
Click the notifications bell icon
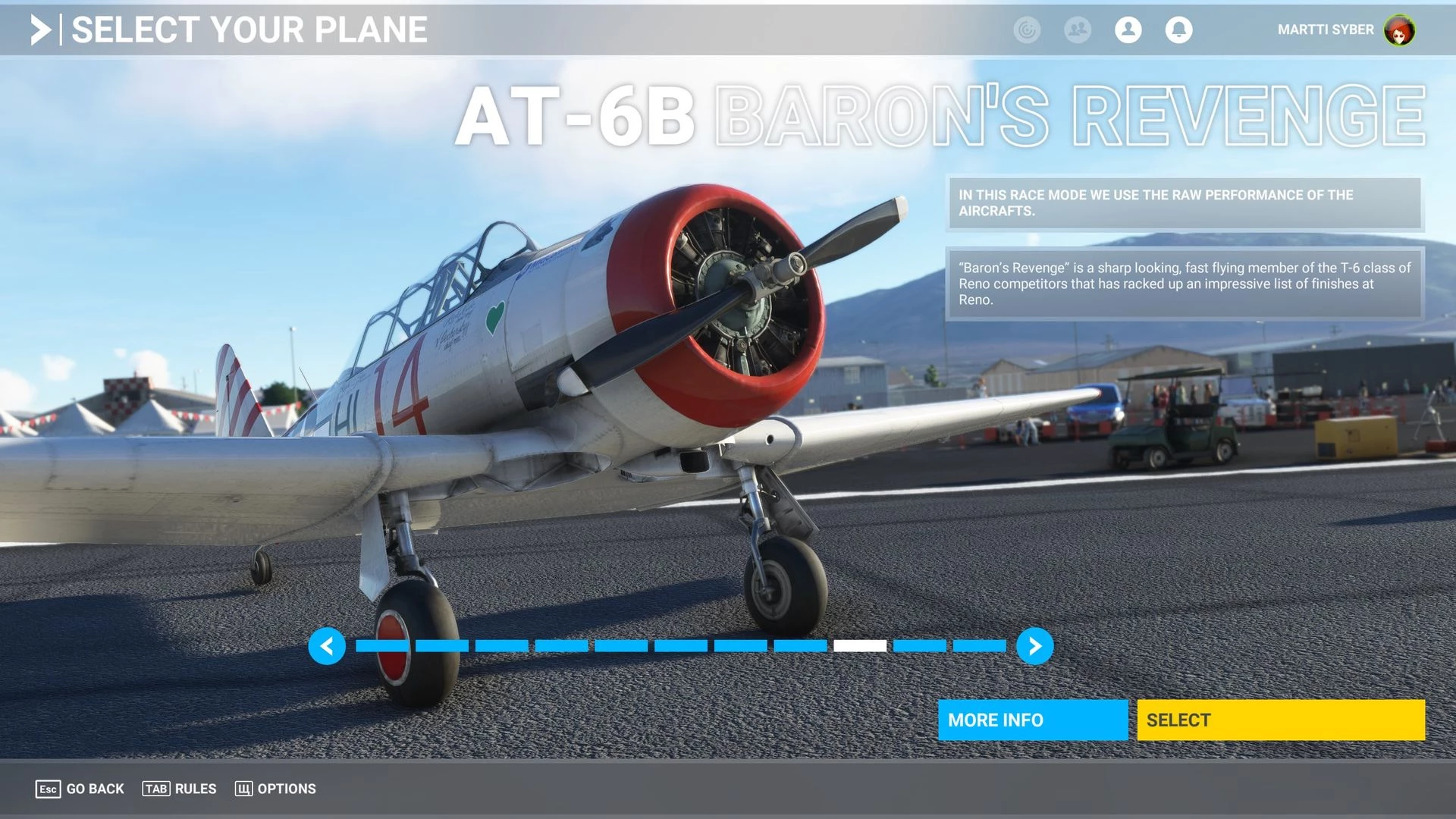coord(1178,30)
